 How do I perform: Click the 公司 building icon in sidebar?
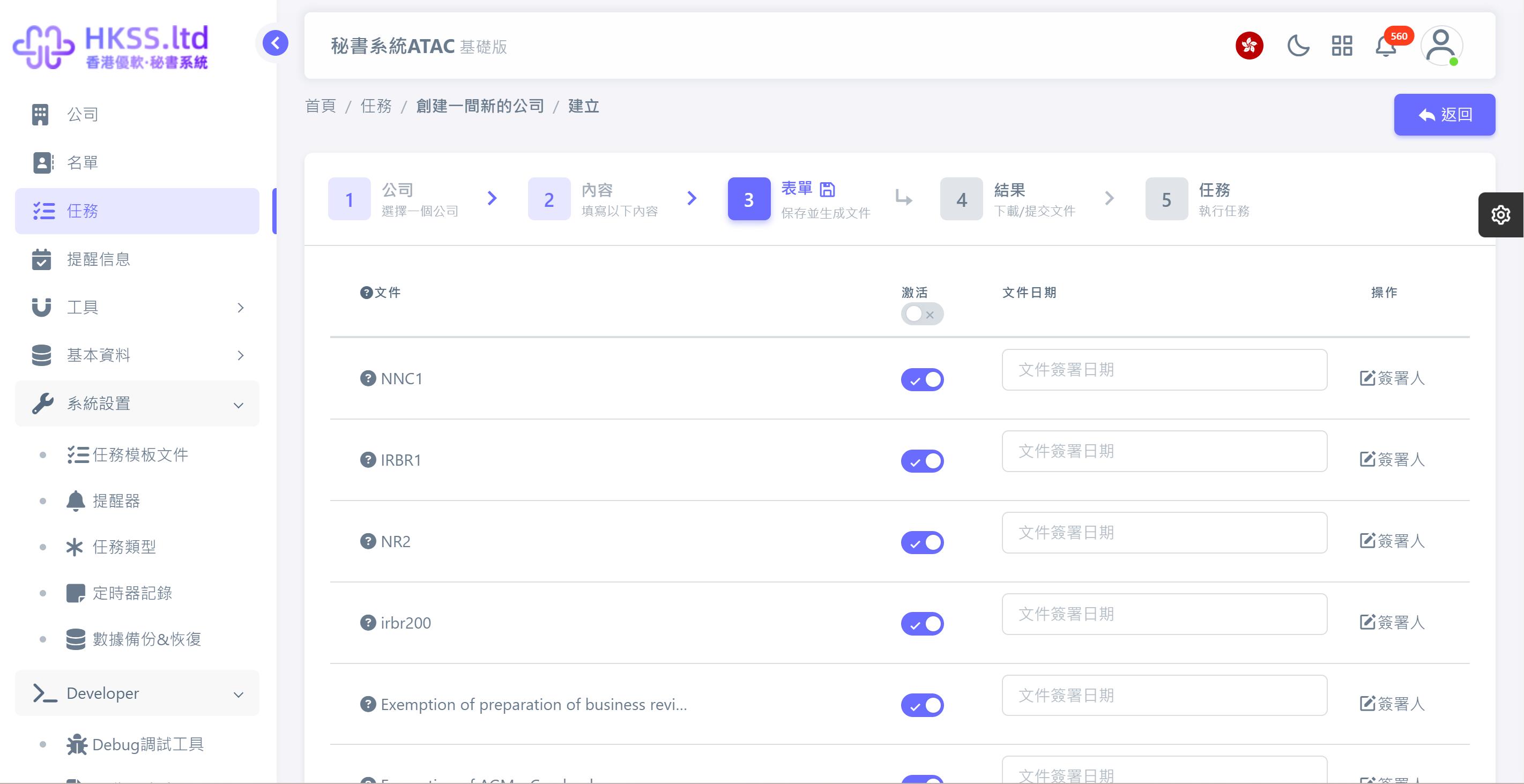40,115
